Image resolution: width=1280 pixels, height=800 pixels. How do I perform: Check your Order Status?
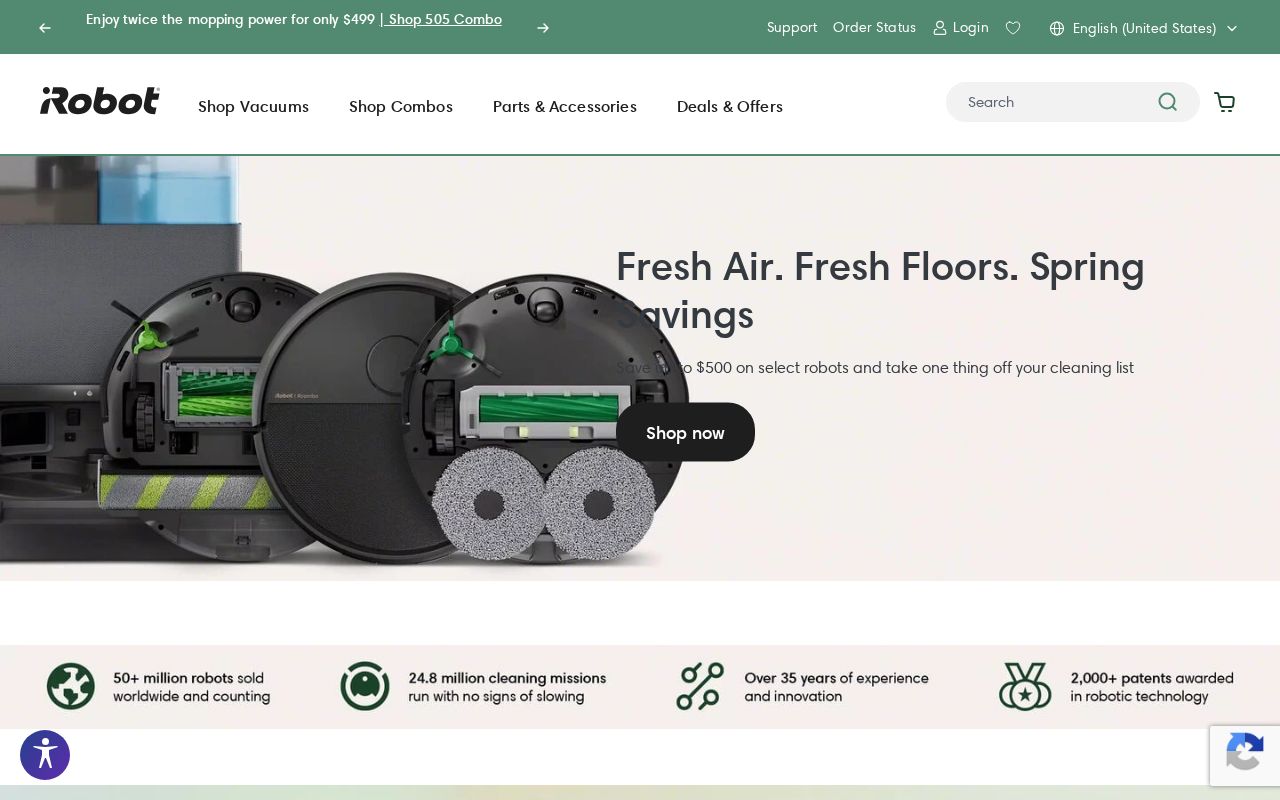(x=874, y=27)
